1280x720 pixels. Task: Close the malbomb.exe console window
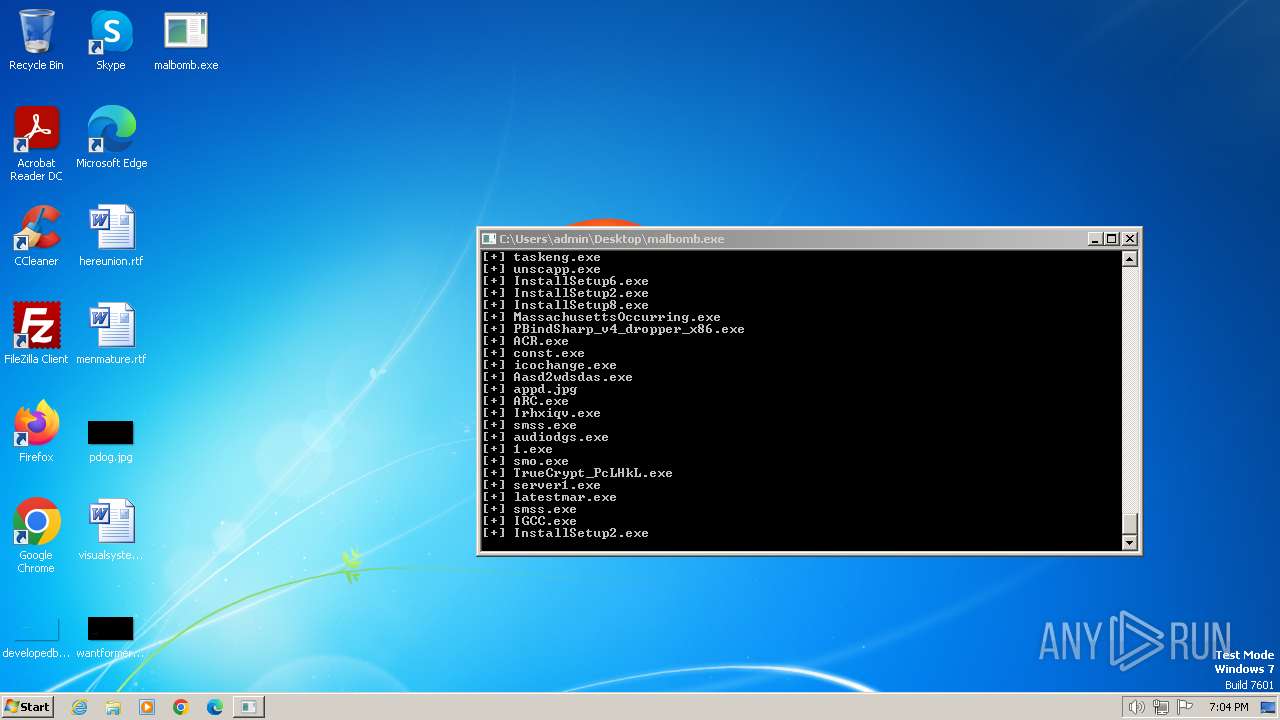[x=1130, y=239]
